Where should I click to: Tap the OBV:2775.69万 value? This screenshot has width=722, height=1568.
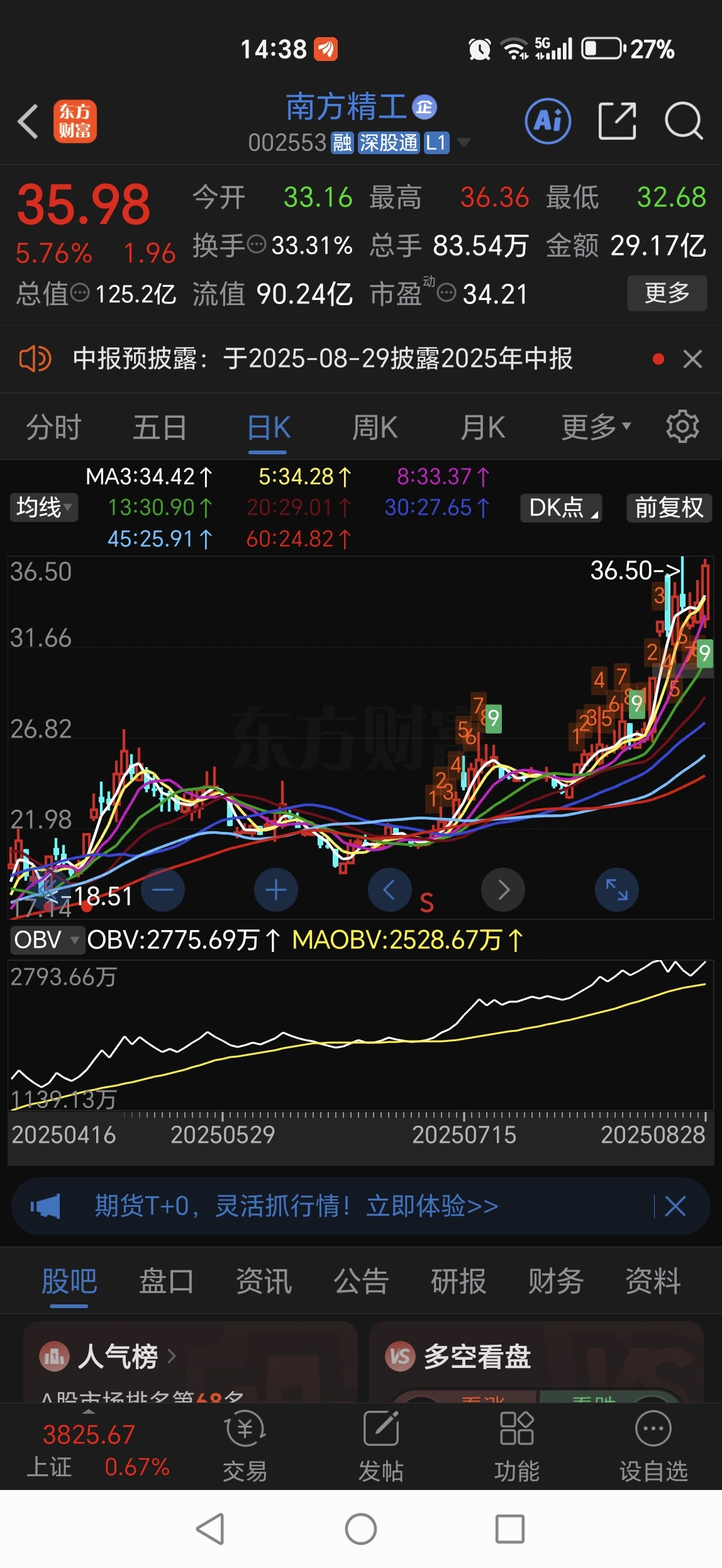click(x=184, y=940)
